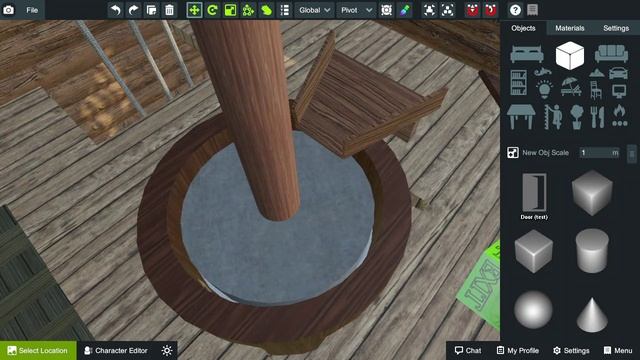Redo the last action
The width and height of the screenshot is (640, 360).
tap(133, 10)
